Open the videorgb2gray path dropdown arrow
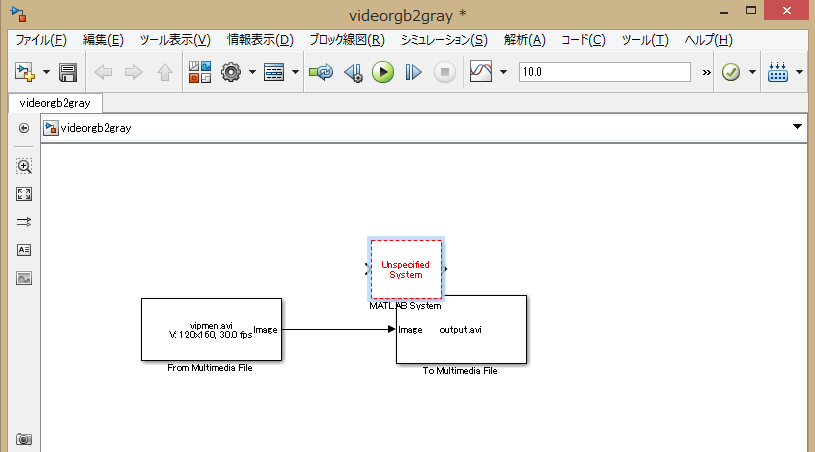This screenshot has width=815, height=452. [x=797, y=127]
